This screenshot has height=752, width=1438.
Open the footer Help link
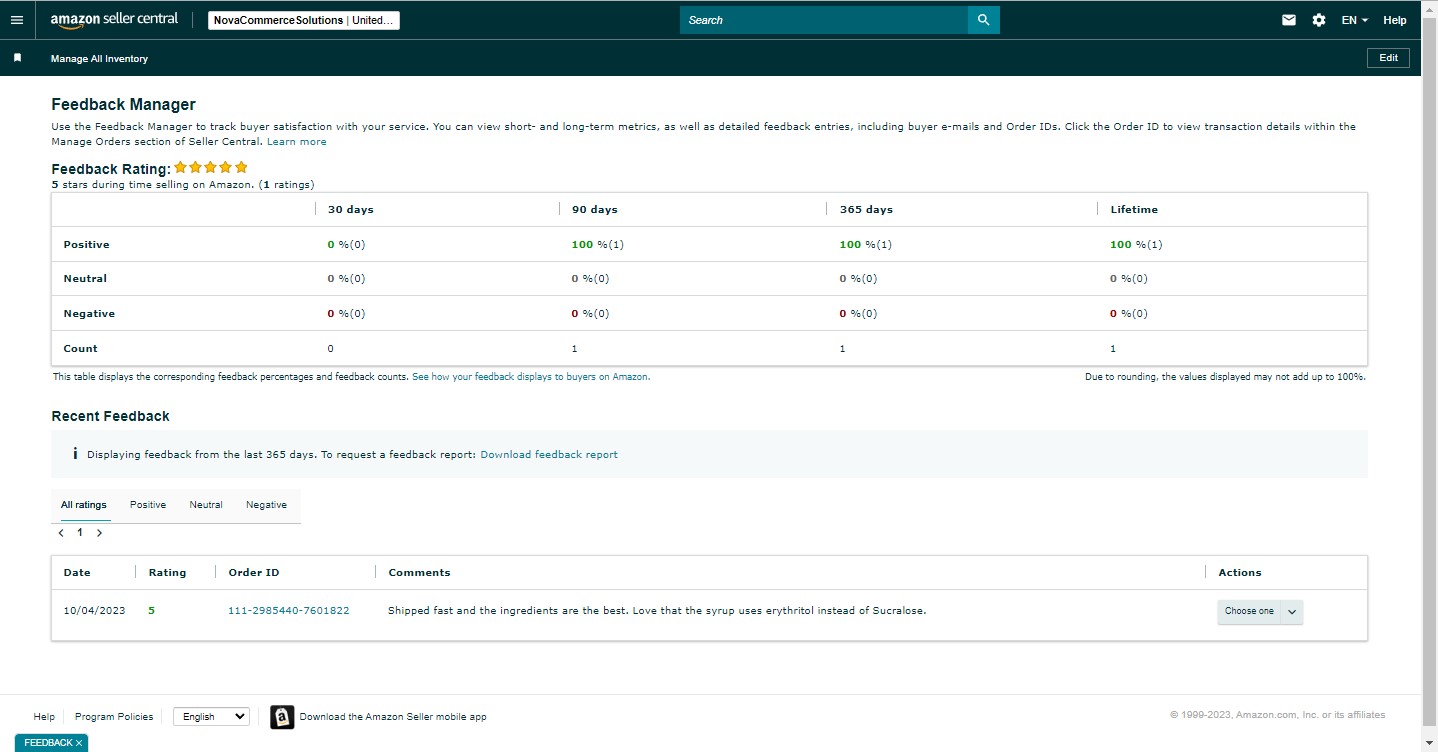[44, 717]
